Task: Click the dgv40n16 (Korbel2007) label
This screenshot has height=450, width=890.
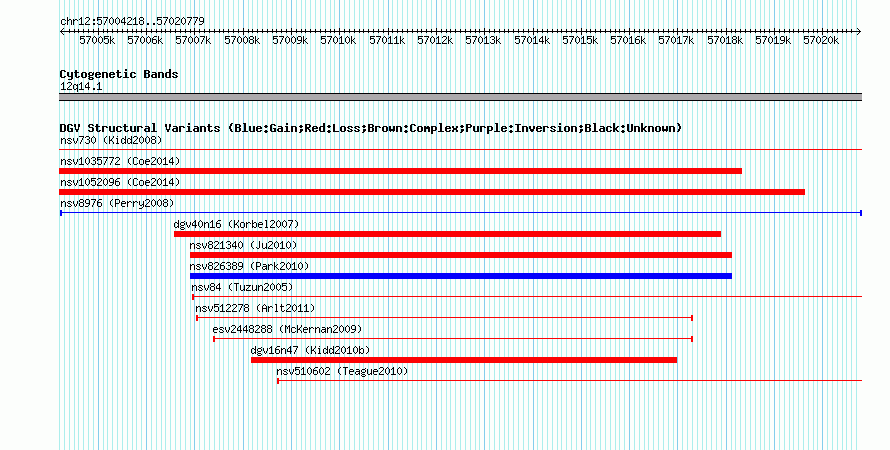Action: 236,224
